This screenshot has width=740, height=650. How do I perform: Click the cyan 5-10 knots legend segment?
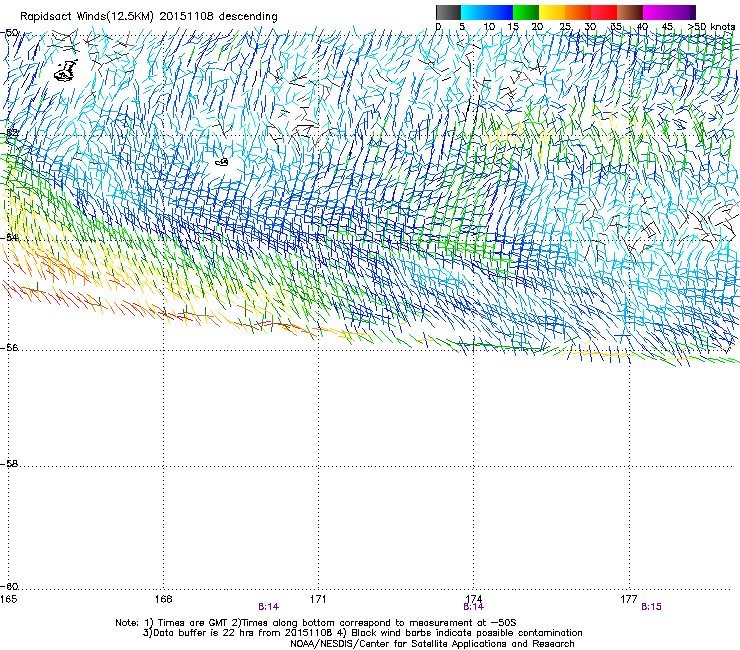point(474,12)
